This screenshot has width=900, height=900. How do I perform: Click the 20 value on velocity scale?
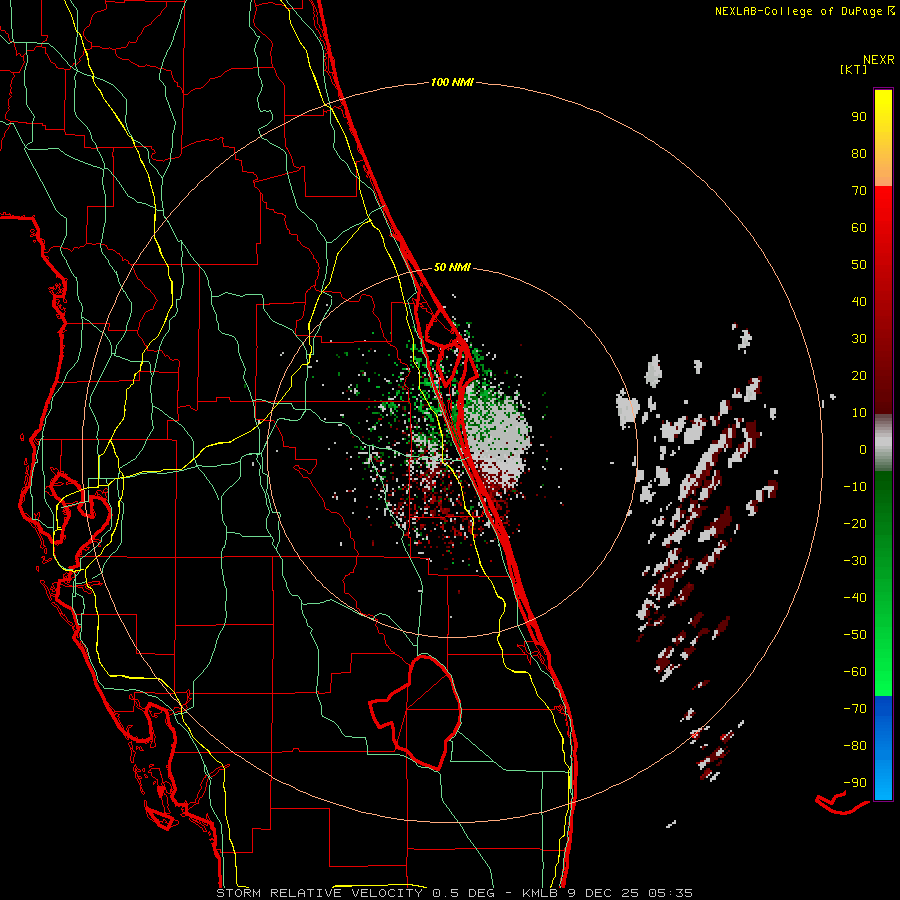859,376
